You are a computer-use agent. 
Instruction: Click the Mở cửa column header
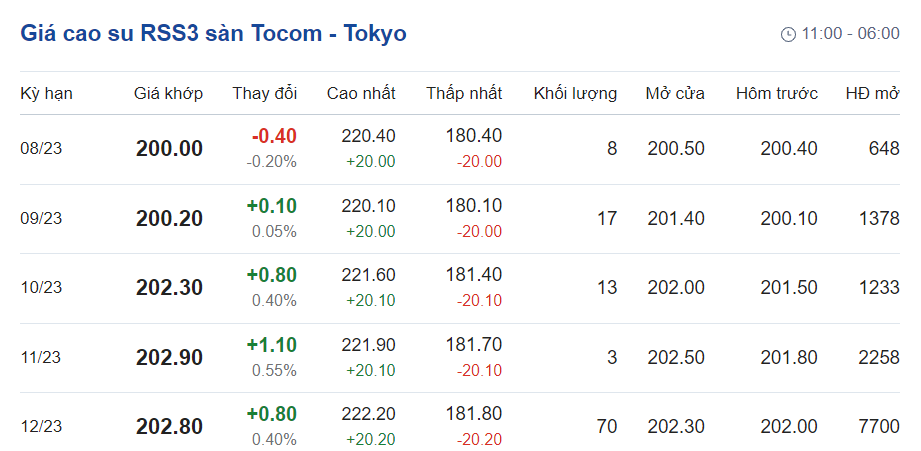675,94
